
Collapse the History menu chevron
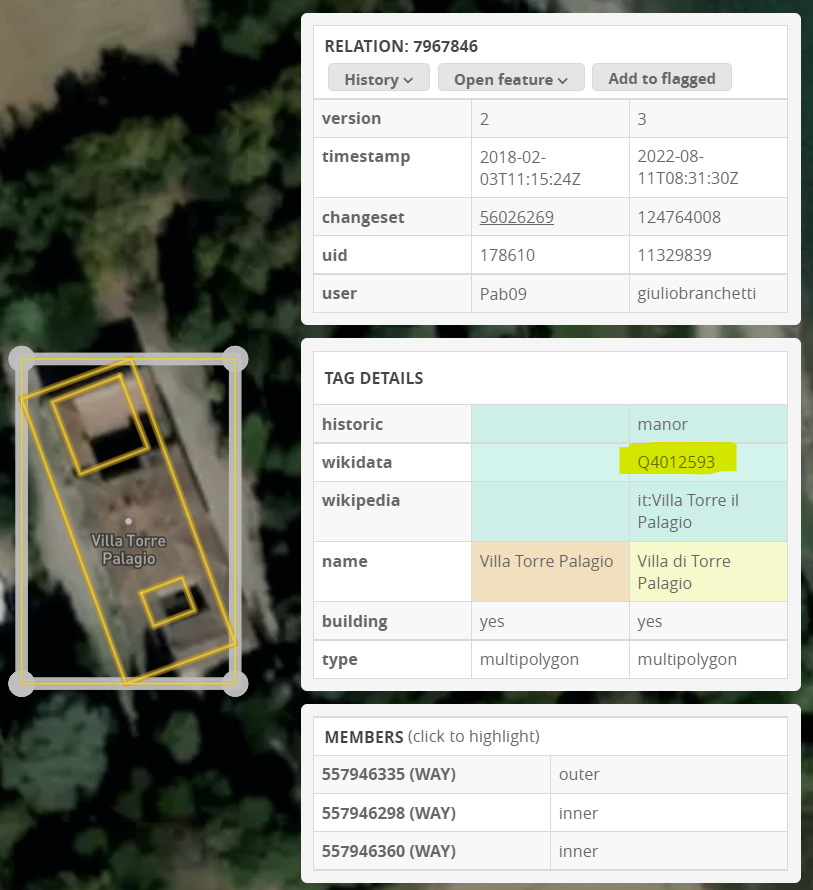tap(409, 78)
